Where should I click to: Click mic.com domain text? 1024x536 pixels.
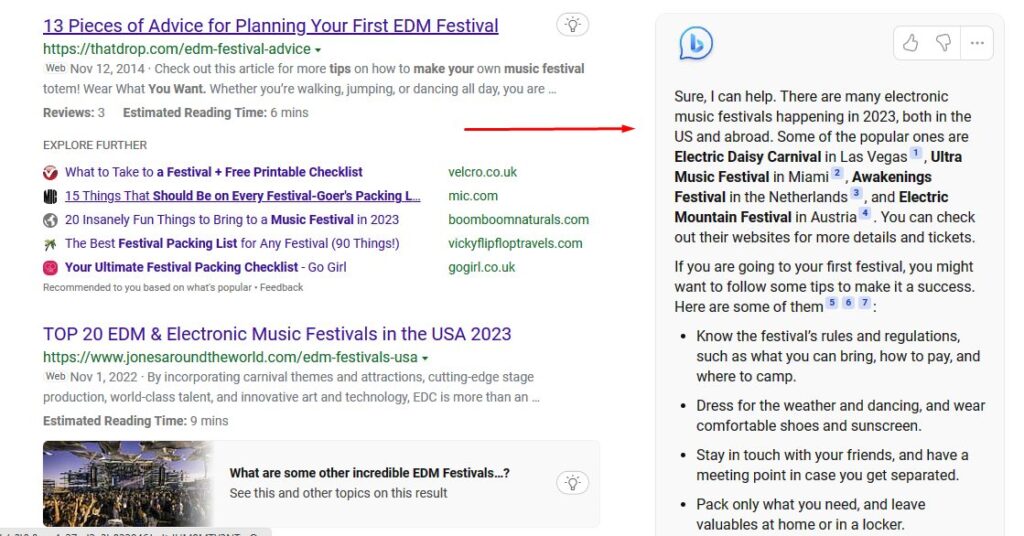point(473,196)
